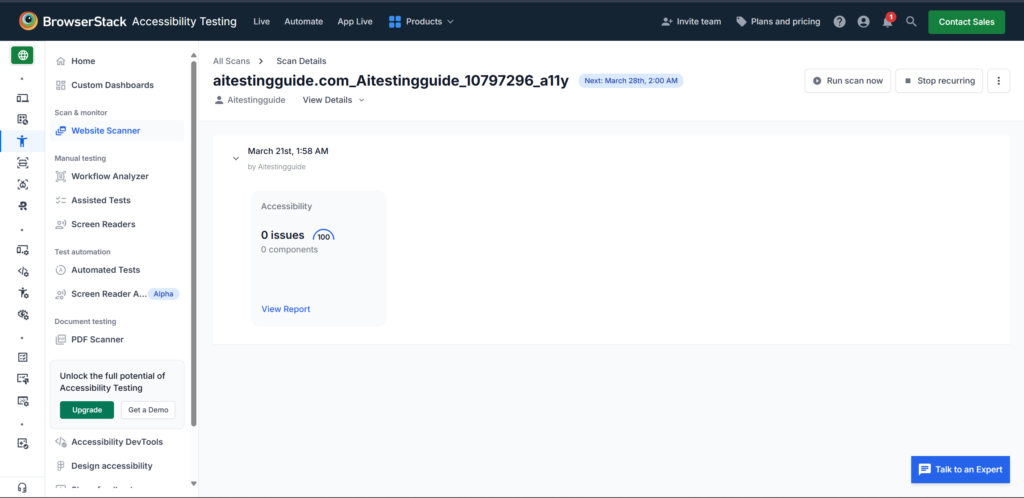Select the devices icon in left rail

23,98
